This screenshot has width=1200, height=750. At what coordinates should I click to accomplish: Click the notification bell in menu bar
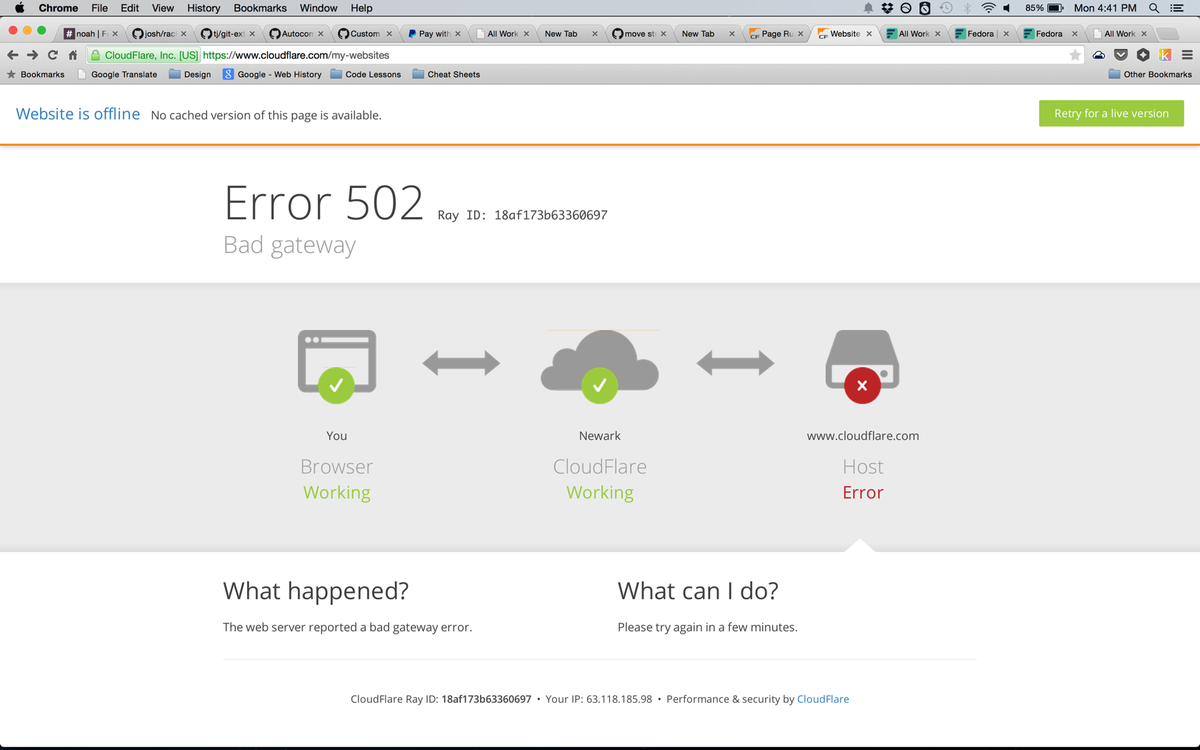click(869, 8)
